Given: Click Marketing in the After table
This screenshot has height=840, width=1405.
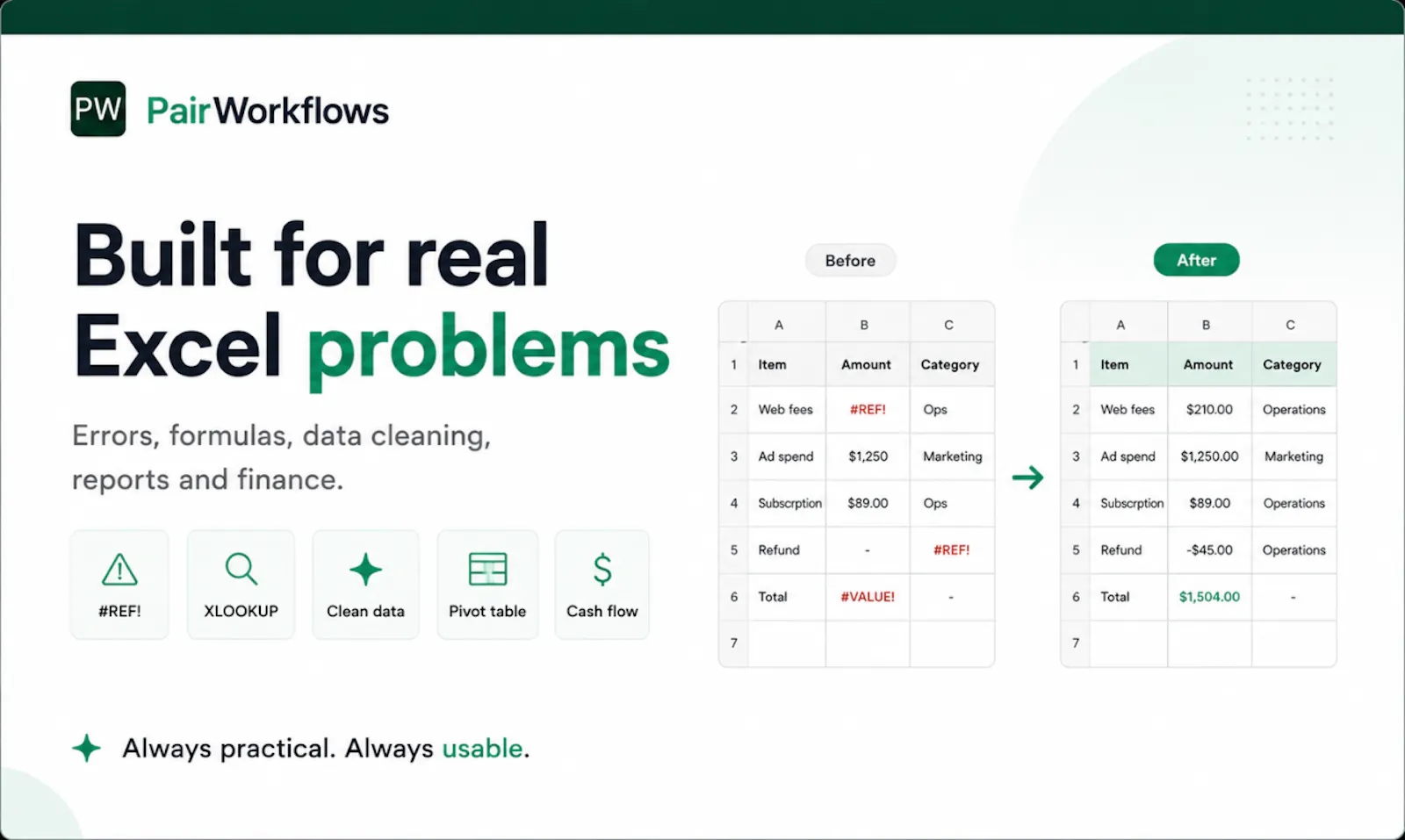Looking at the screenshot, I should [1293, 456].
